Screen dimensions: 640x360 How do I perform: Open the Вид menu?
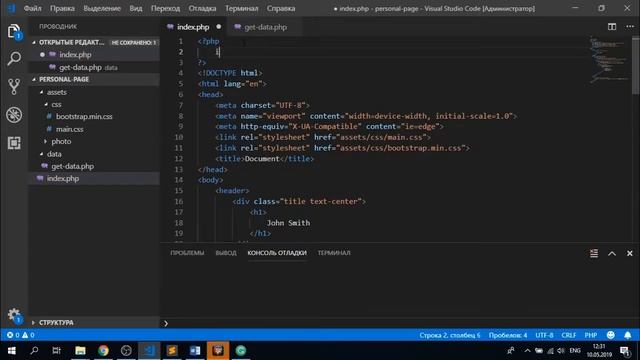pos(136,8)
